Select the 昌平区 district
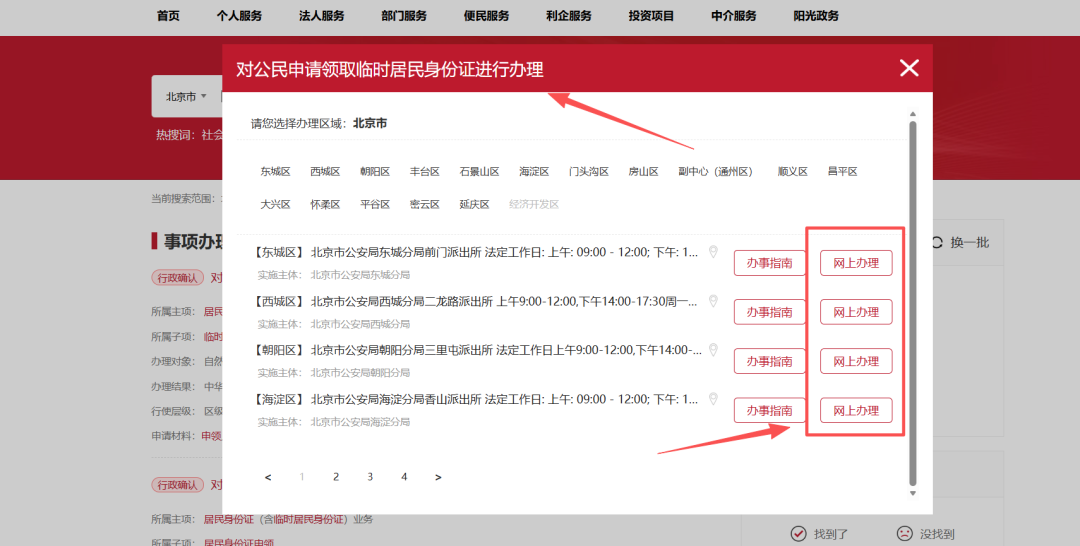This screenshot has width=1080, height=546. point(842,171)
